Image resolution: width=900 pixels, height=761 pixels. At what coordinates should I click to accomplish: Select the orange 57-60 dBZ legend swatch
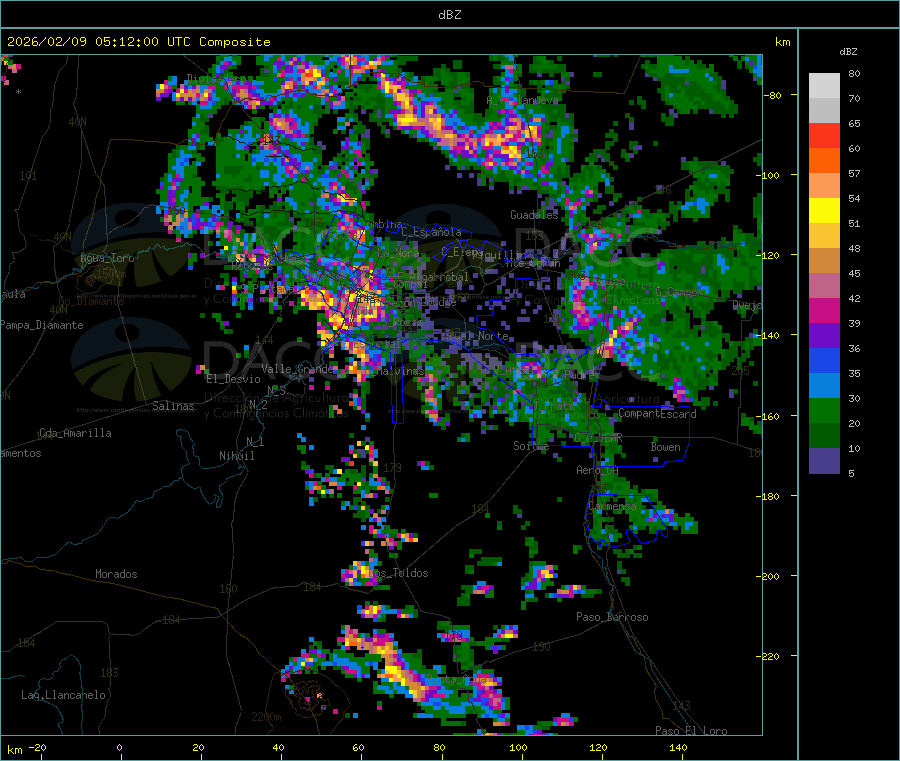click(824, 161)
